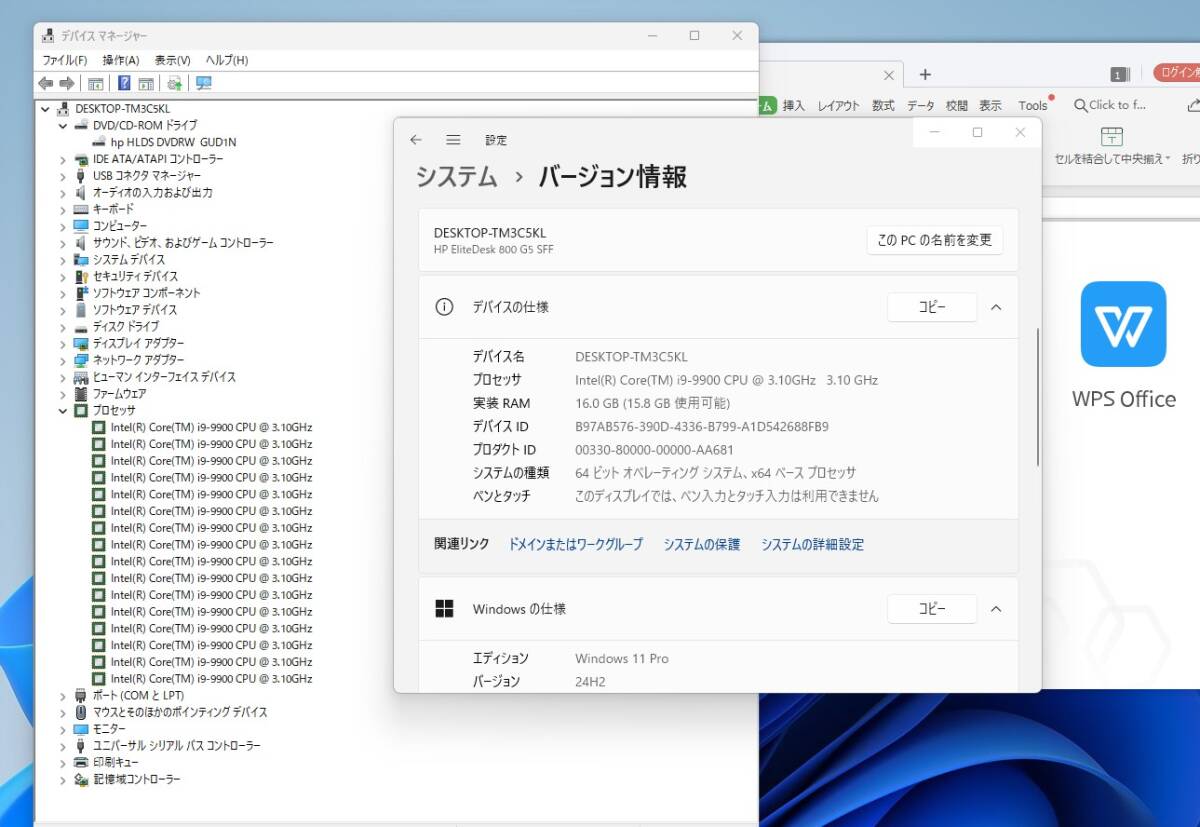Open the Tools tab in WPS
1200x827 pixels.
click(x=1033, y=105)
